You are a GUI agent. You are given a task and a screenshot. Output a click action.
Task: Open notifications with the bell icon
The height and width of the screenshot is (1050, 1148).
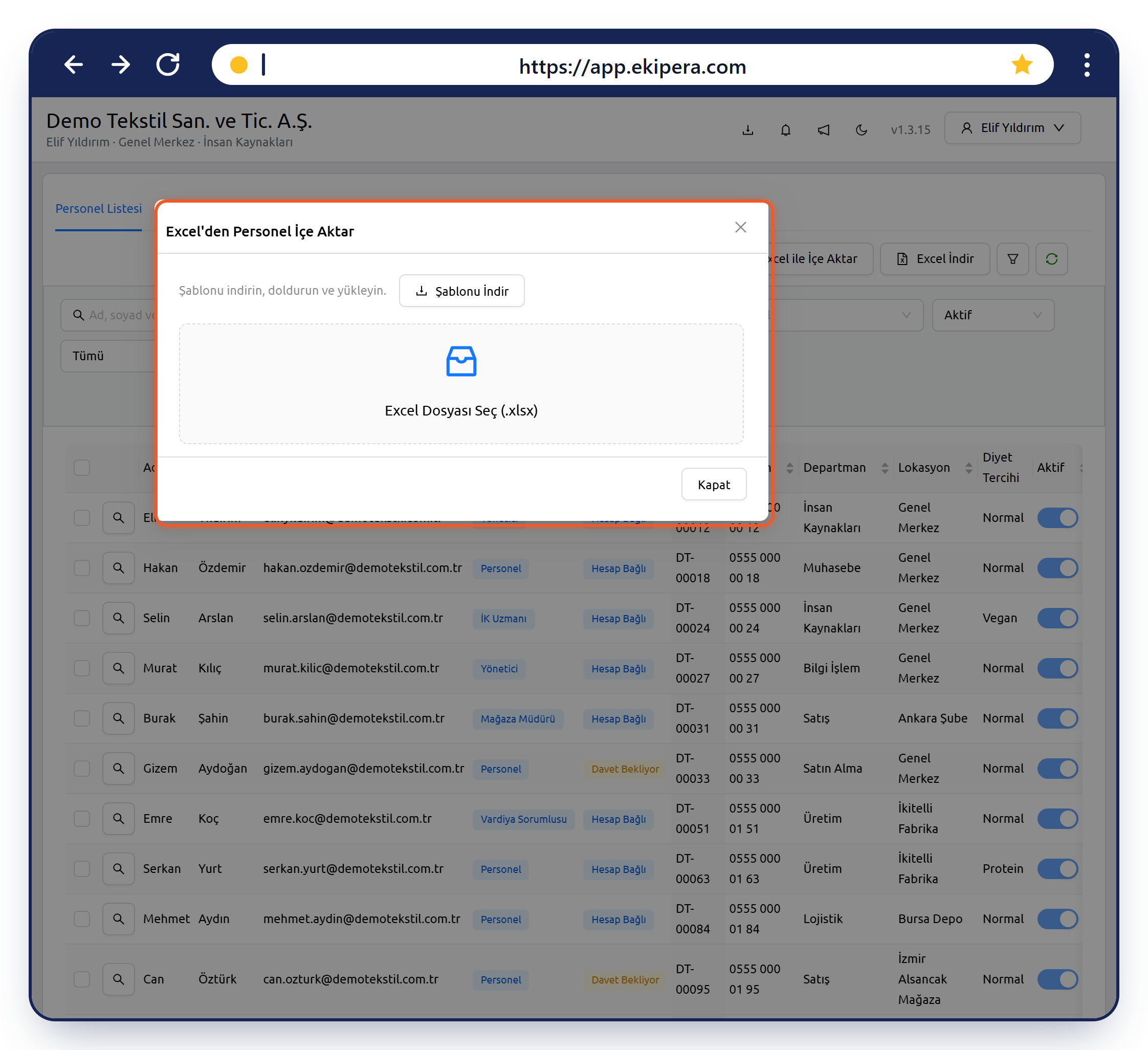point(785,130)
